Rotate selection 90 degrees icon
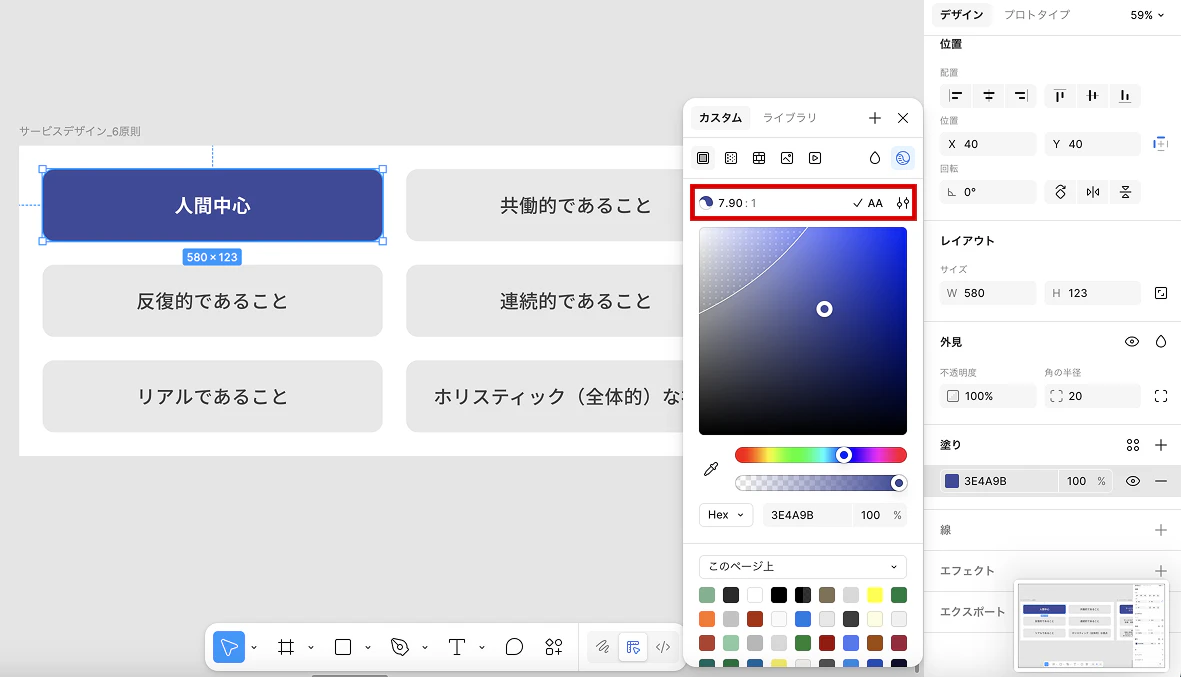 1060,192
